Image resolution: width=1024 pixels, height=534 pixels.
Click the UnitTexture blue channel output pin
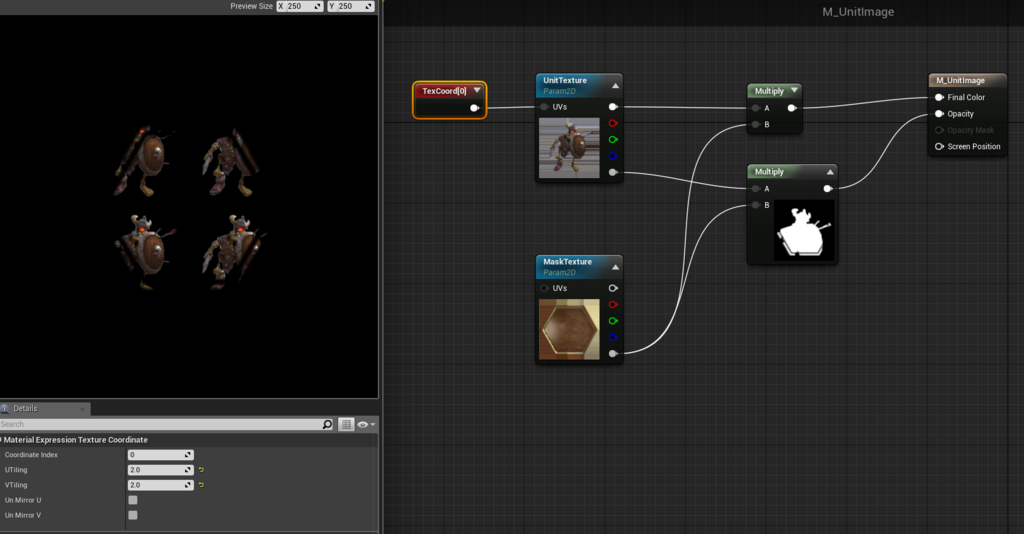613,156
